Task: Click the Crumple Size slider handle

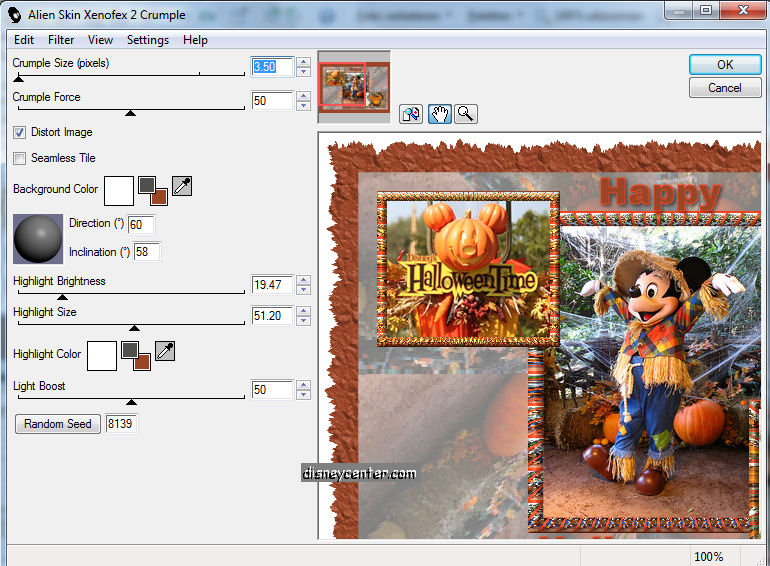Action: [x=19, y=79]
